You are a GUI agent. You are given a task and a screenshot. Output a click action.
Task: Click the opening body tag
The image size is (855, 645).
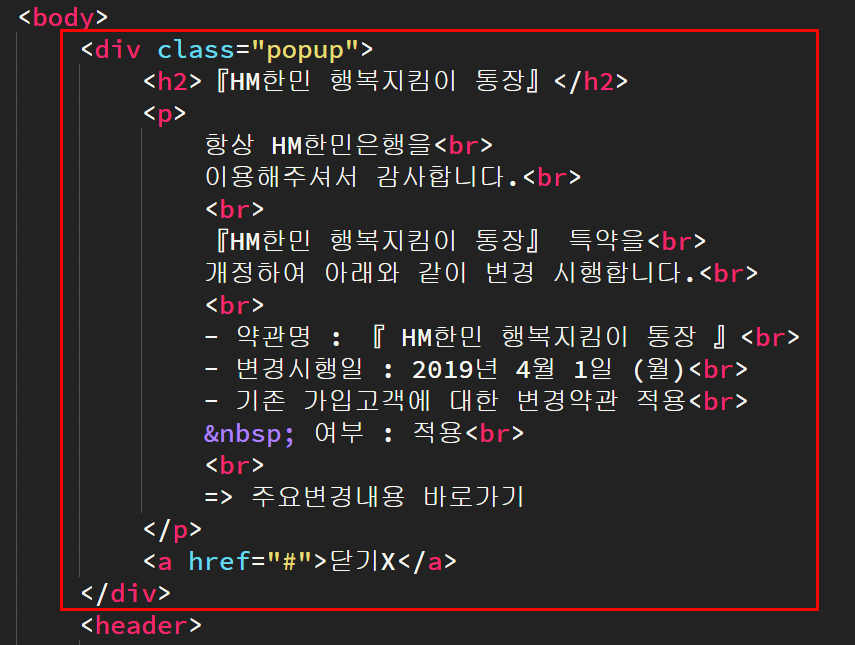point(63,17)
